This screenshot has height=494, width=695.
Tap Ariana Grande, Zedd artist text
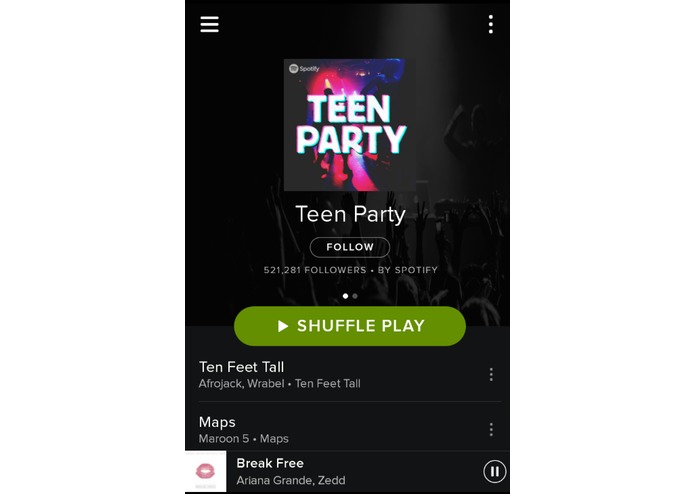click(291, 480)
